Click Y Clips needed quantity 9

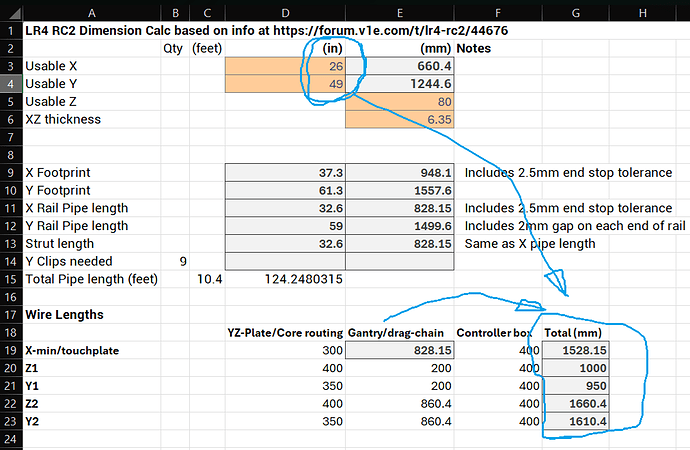click(183, 261)
